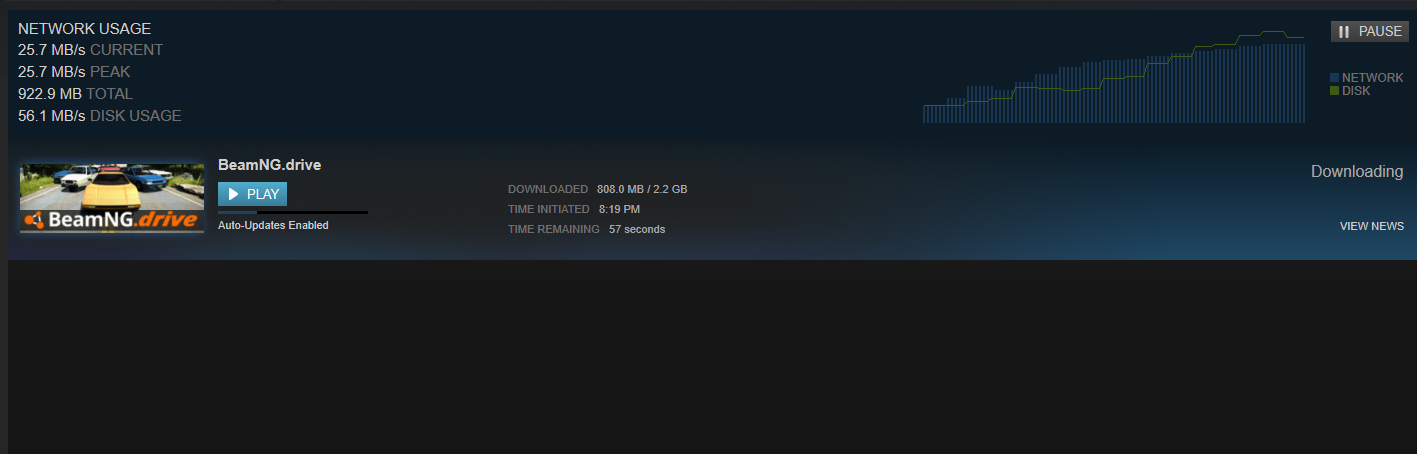Screen dimensions: 1417x454
Task: Click the blue Network legend swatch
Action: coord(1334,78)
